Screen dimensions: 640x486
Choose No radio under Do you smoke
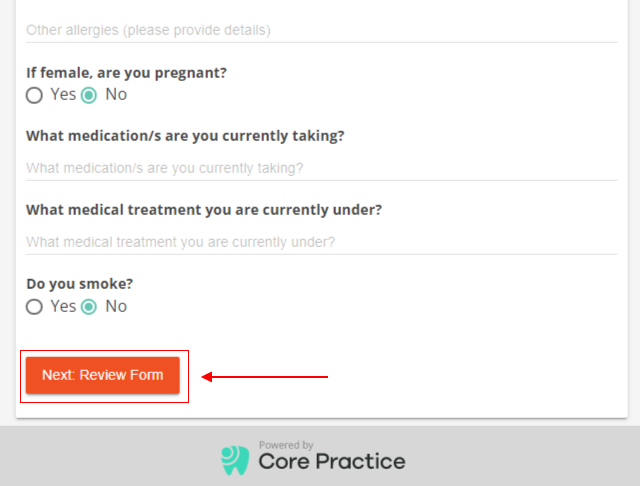89,307
